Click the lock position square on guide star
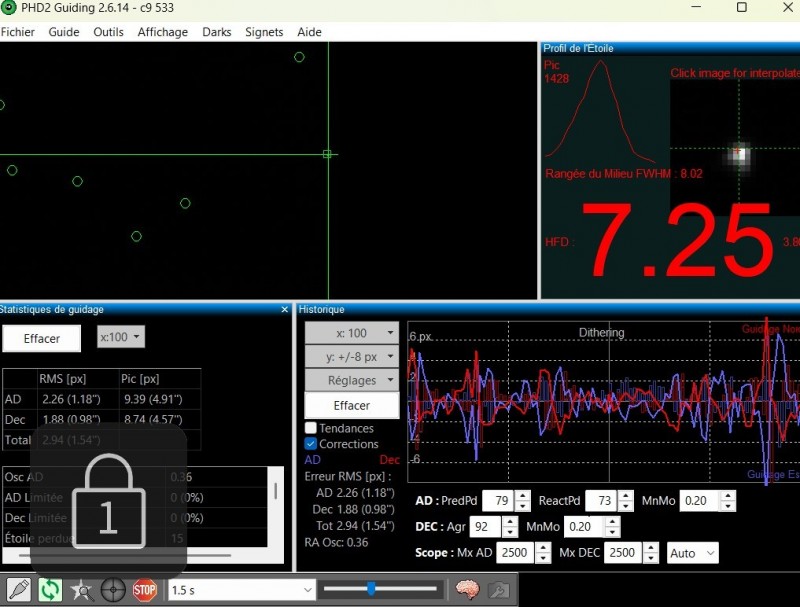Image resolution: width=800 pixels, height=607 pixels. click(327, 154)
